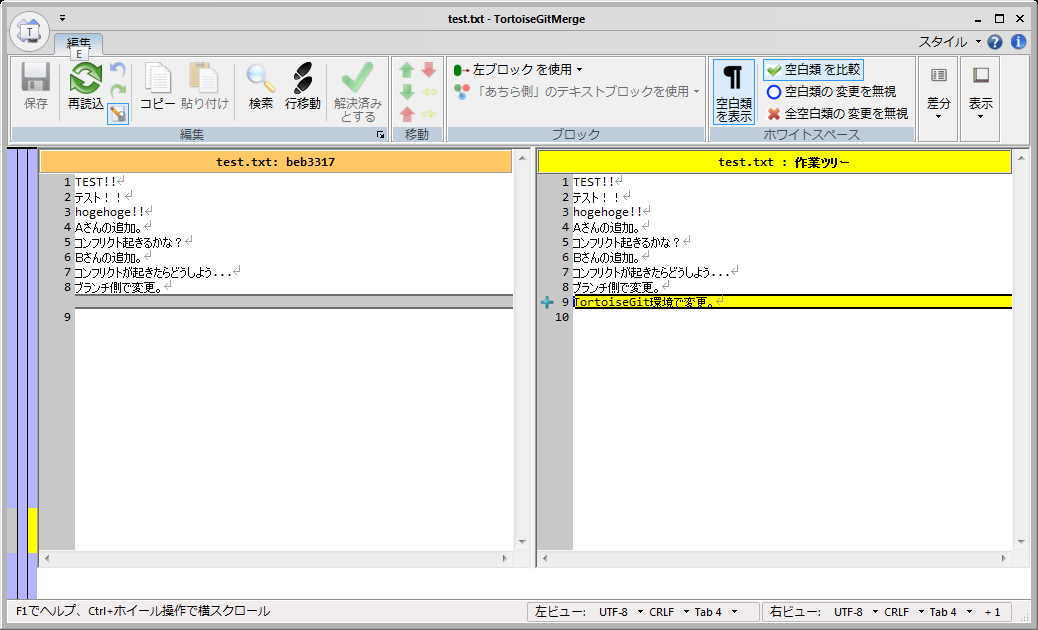Click the 保存 save floppy icon

(36, 86)
